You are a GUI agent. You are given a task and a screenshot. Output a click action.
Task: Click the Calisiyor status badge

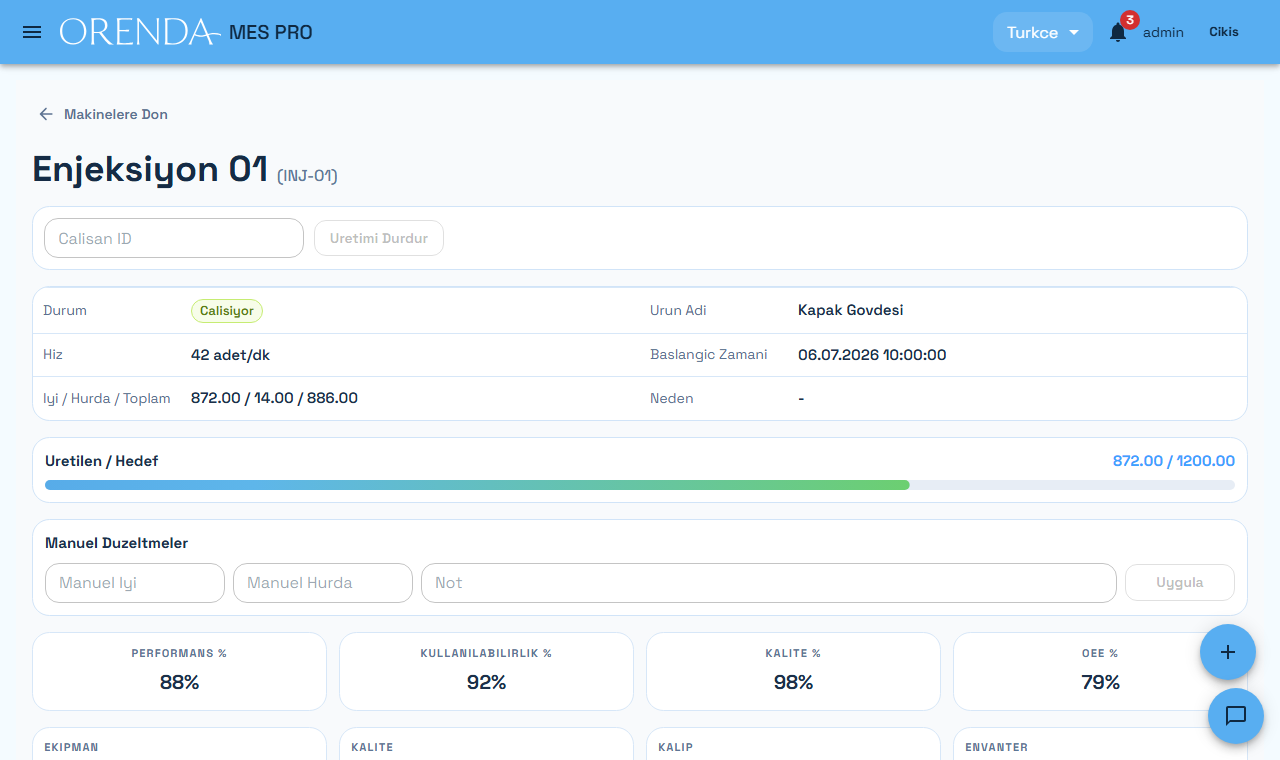click(x=227, y=311)
